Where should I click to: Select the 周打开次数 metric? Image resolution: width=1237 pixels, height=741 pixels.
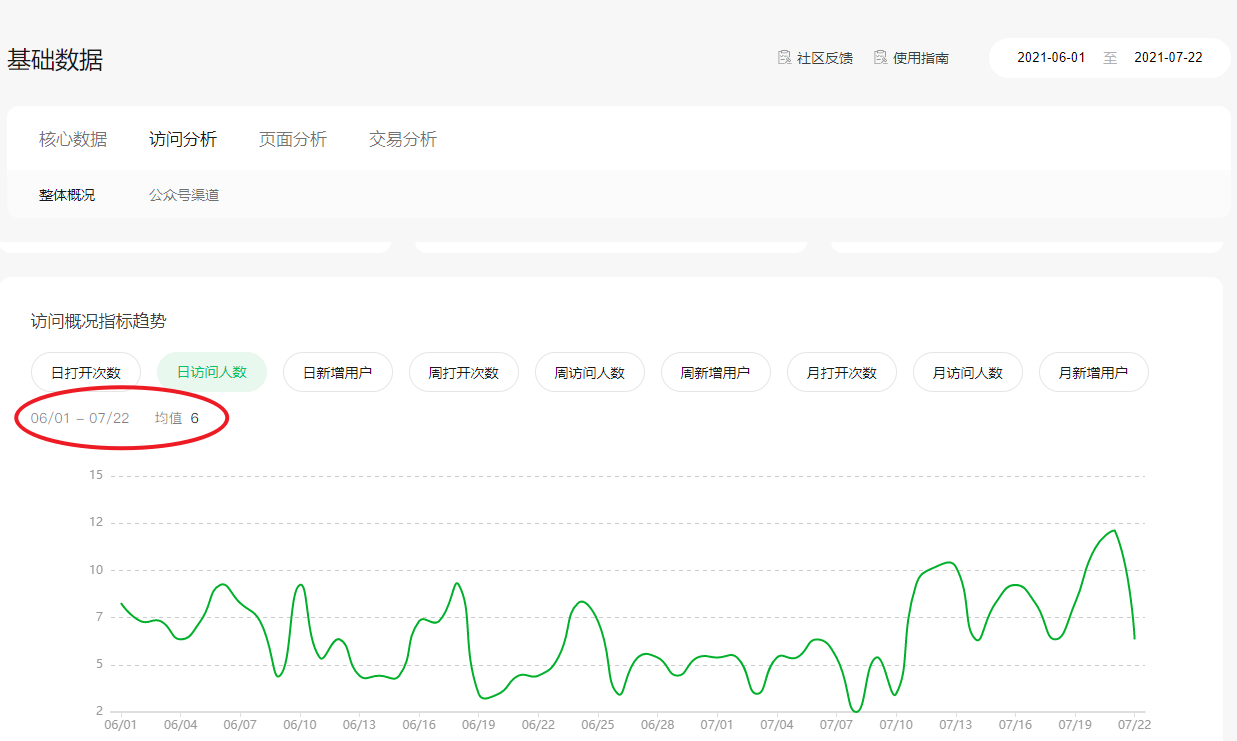tap(464, 372)
